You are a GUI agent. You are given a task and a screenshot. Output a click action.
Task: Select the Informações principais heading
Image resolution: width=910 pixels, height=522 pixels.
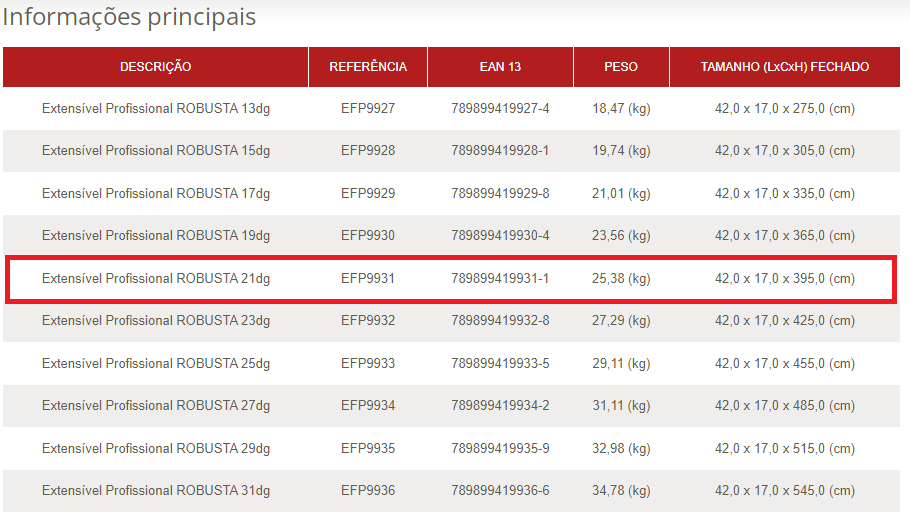129,16
